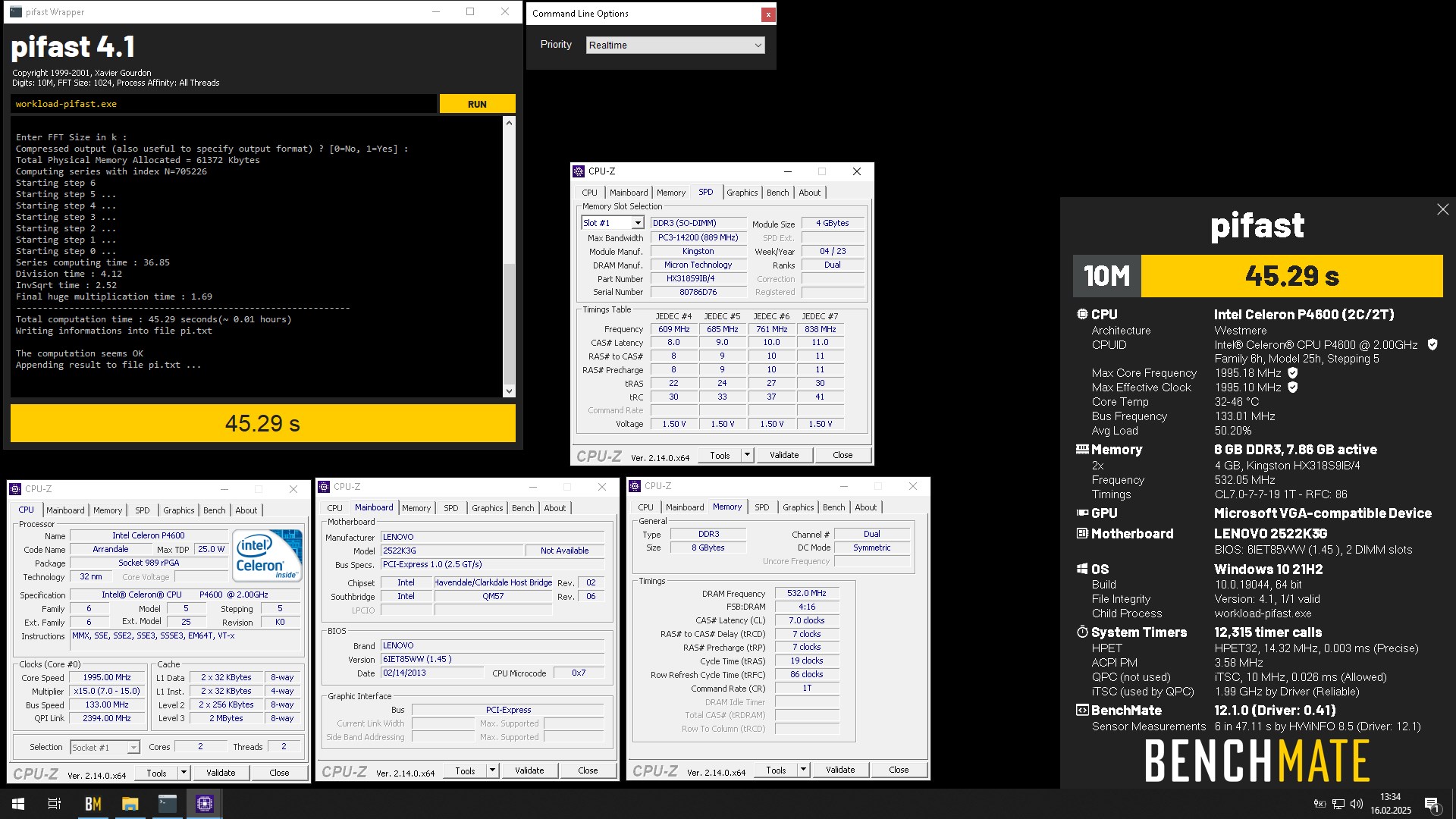Image resolution: width=1456 pixels, height=819 pixels.
Task: Click Validate in CPU-Z SPD window
Action: pyautogui.click(x=784, y=455)
